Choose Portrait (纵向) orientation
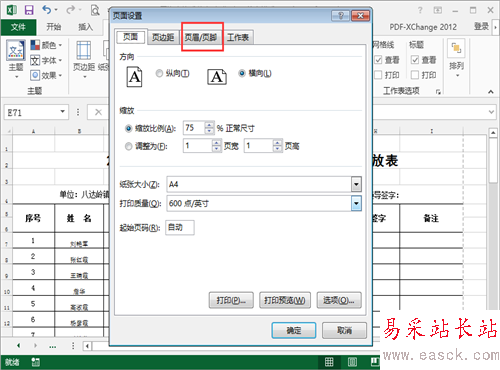Image resolution: width=500 pixels, height=370 pixels. [172, 73]
